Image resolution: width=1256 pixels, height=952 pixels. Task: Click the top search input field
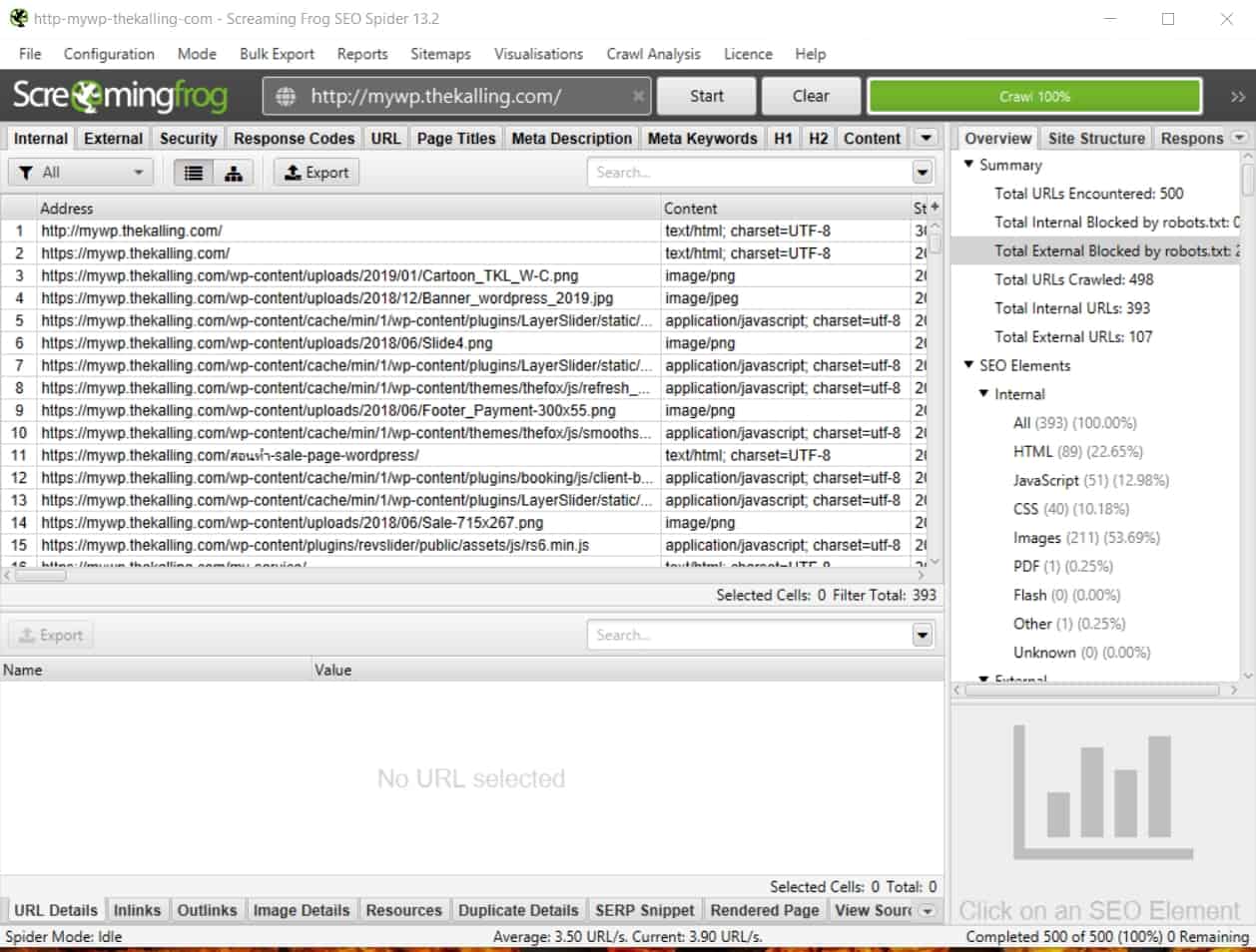coord(749,173)
